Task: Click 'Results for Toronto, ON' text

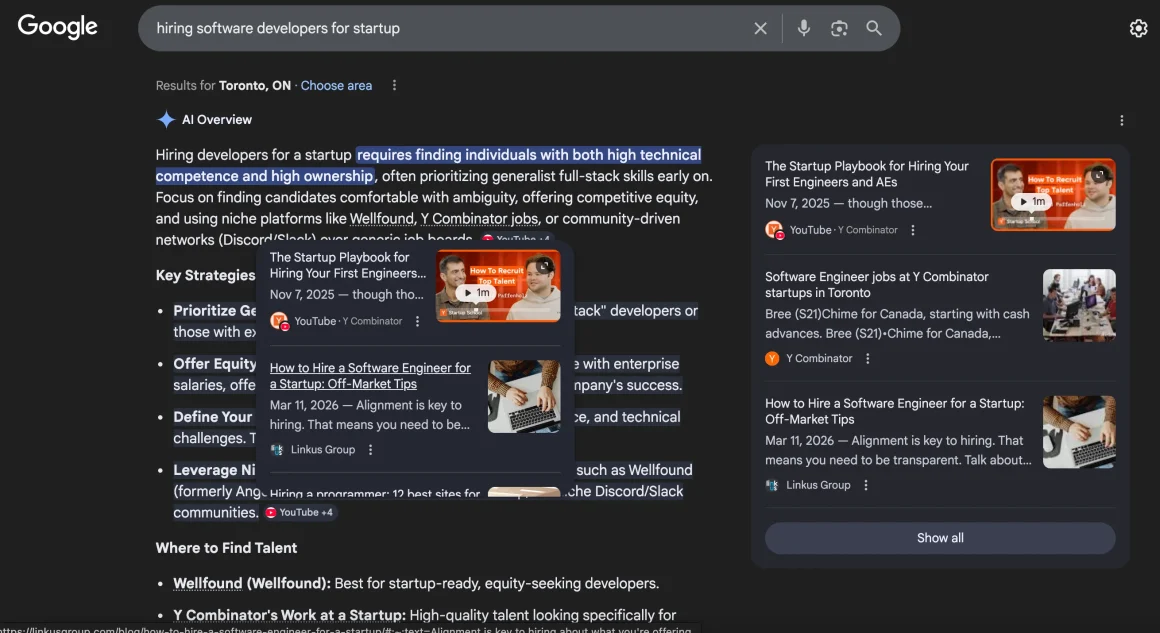Action: 223,86
